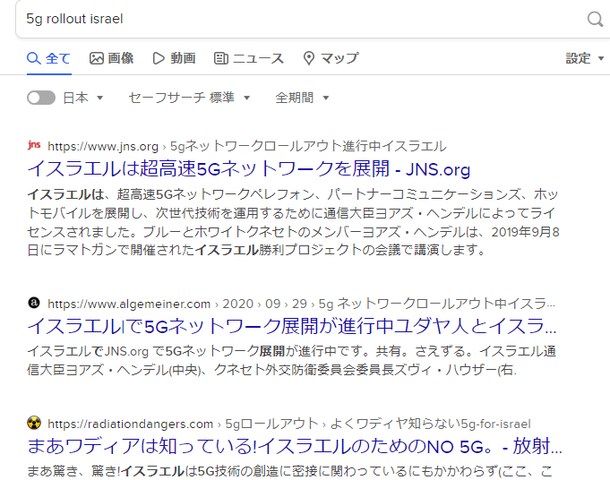Click the algemeiner result snippet text

coord(292,360)
